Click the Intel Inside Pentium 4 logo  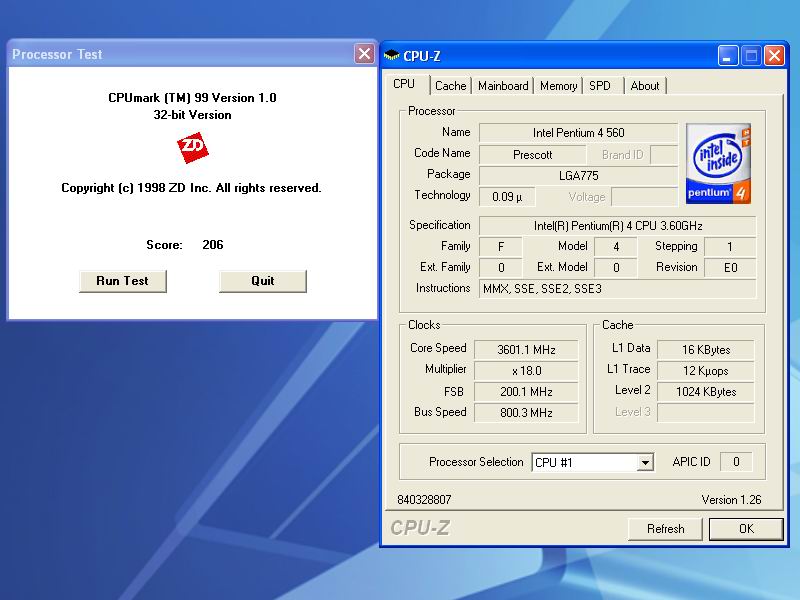718,163
